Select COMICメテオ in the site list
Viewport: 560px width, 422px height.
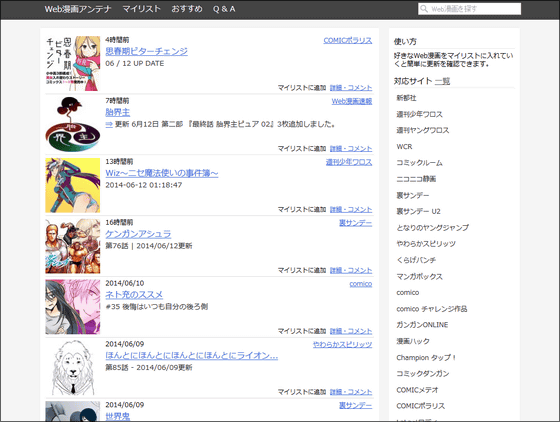(417, 390)
